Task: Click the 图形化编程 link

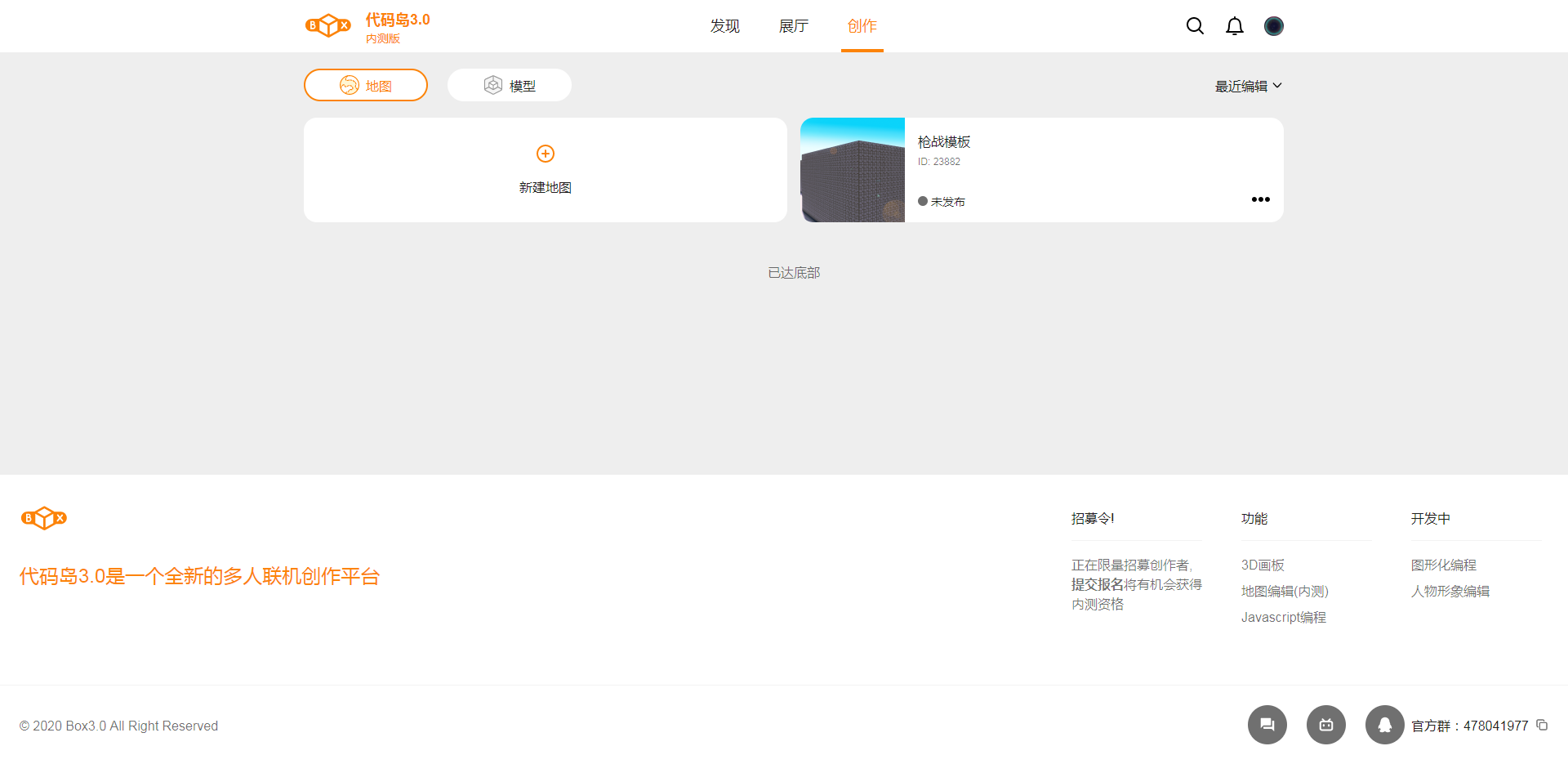Action: coord(1444,565)
